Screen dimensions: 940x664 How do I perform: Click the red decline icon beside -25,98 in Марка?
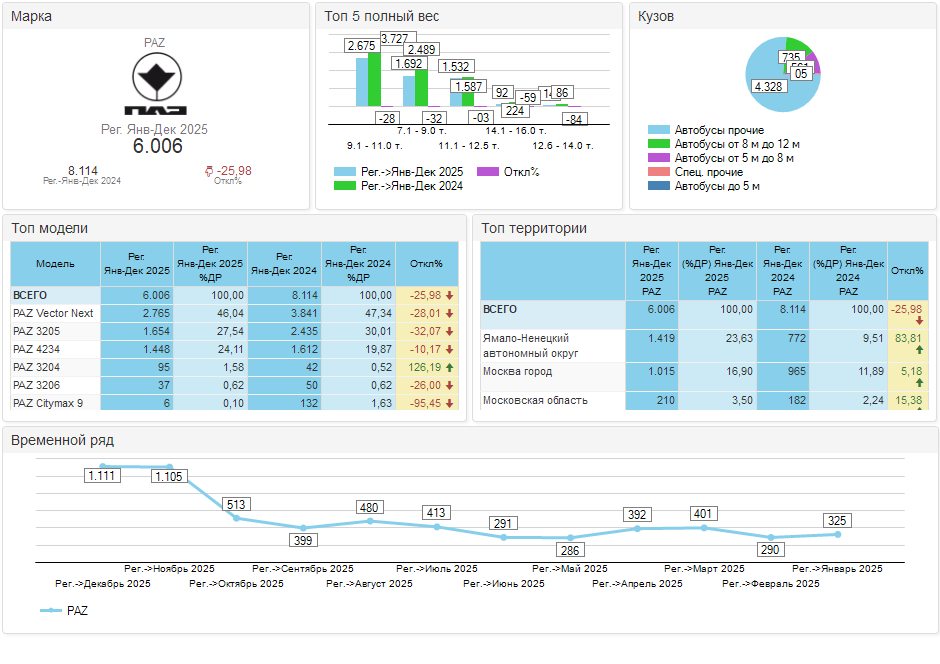click(x=208, y=171)
